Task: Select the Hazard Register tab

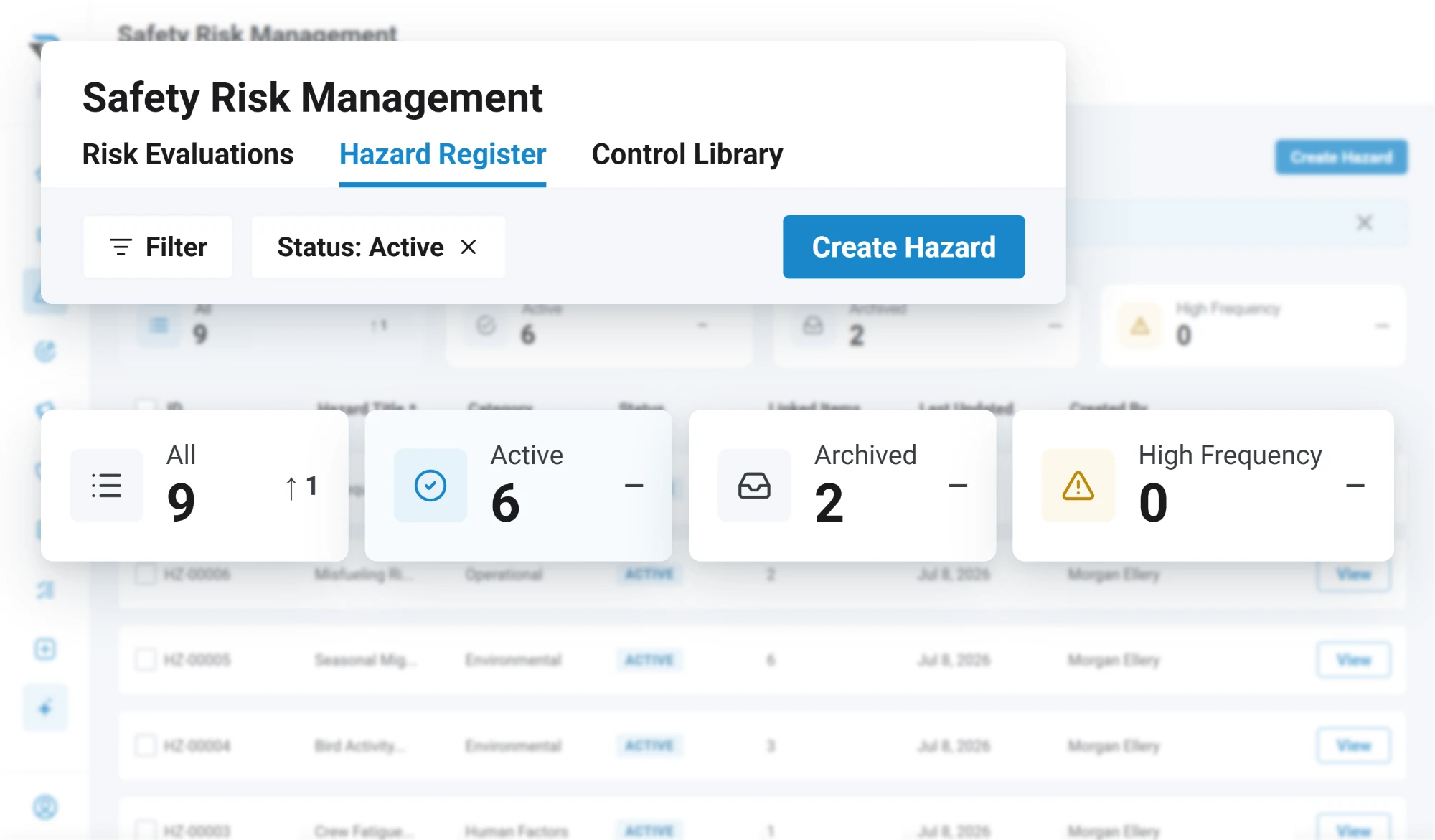Action: 443,154
